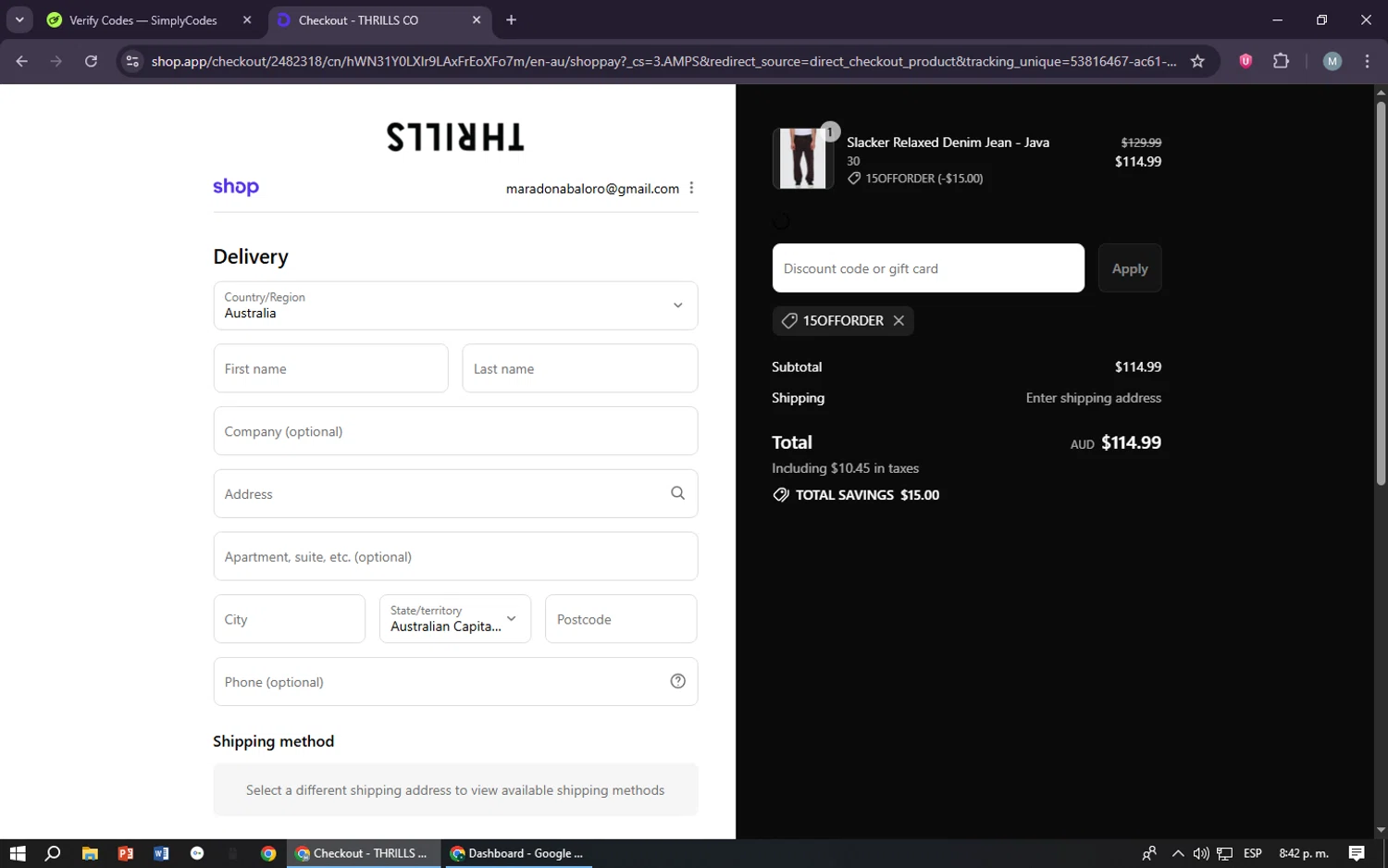Screen dimensions: 1388x868
Task: Open a new browser tab
Action: coord(511,19)
